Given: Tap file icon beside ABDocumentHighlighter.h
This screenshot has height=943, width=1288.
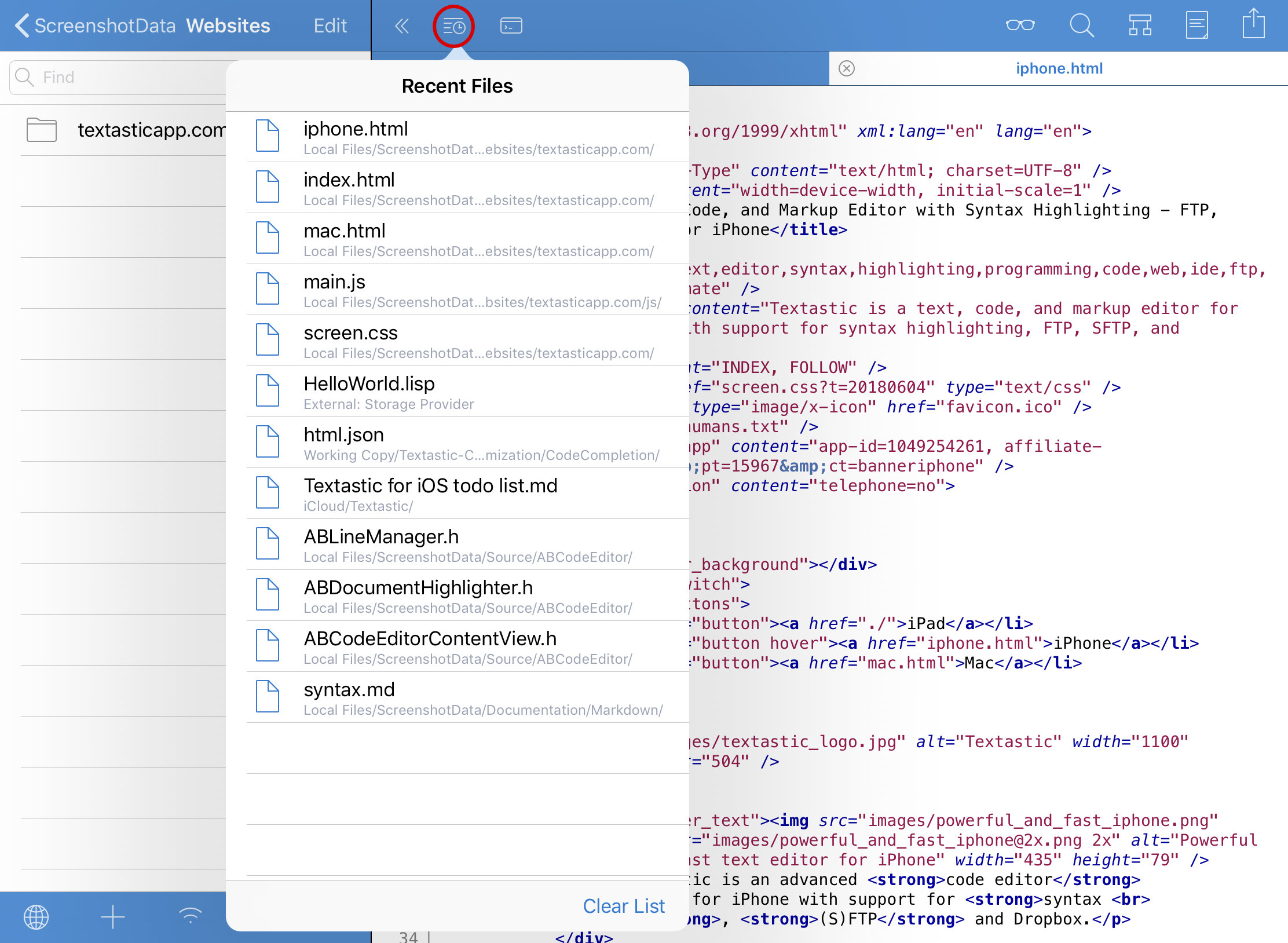Looking at the screenshot, I should pos(268,594).
